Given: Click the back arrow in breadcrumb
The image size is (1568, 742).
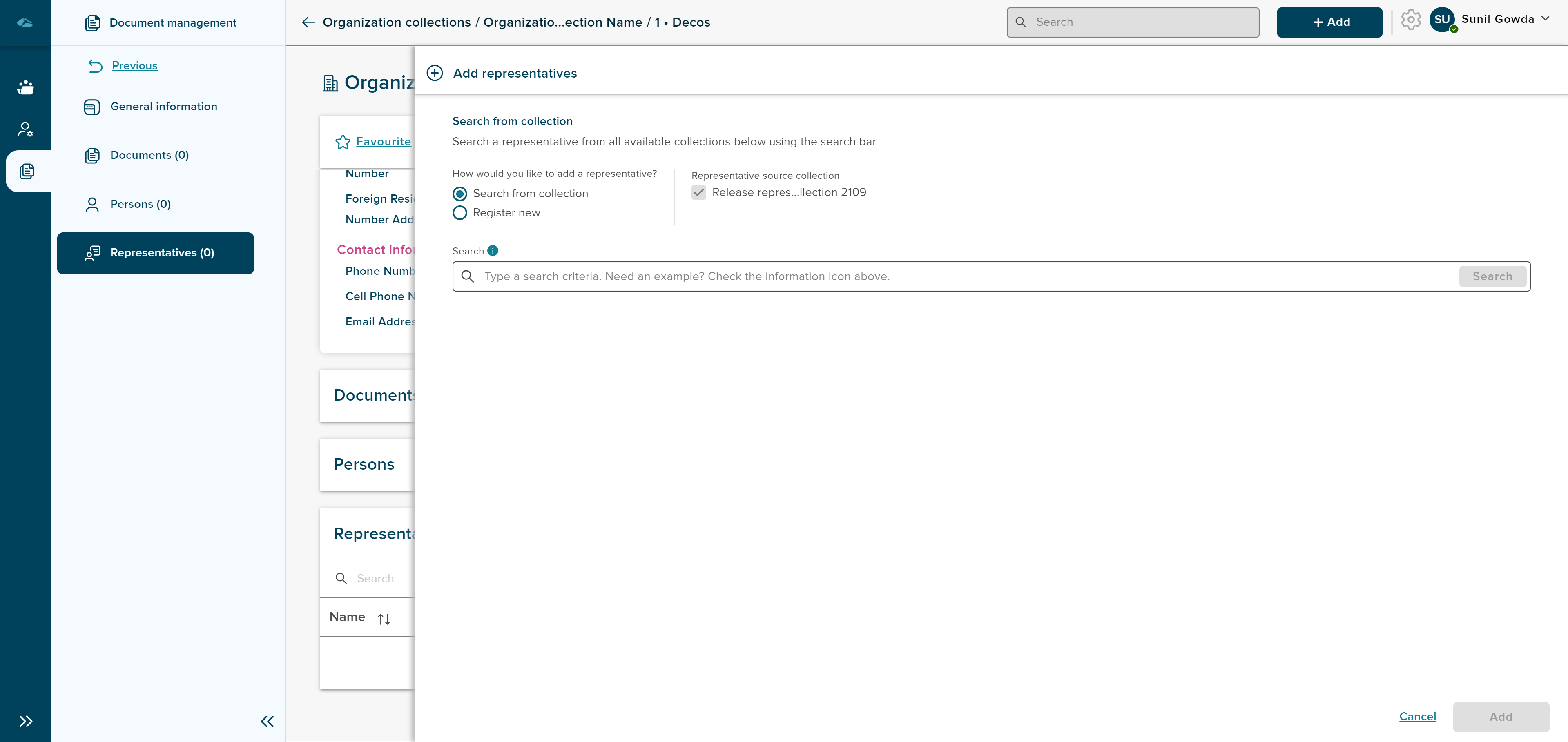Looking at the screenshot, I should click(309, 22).
